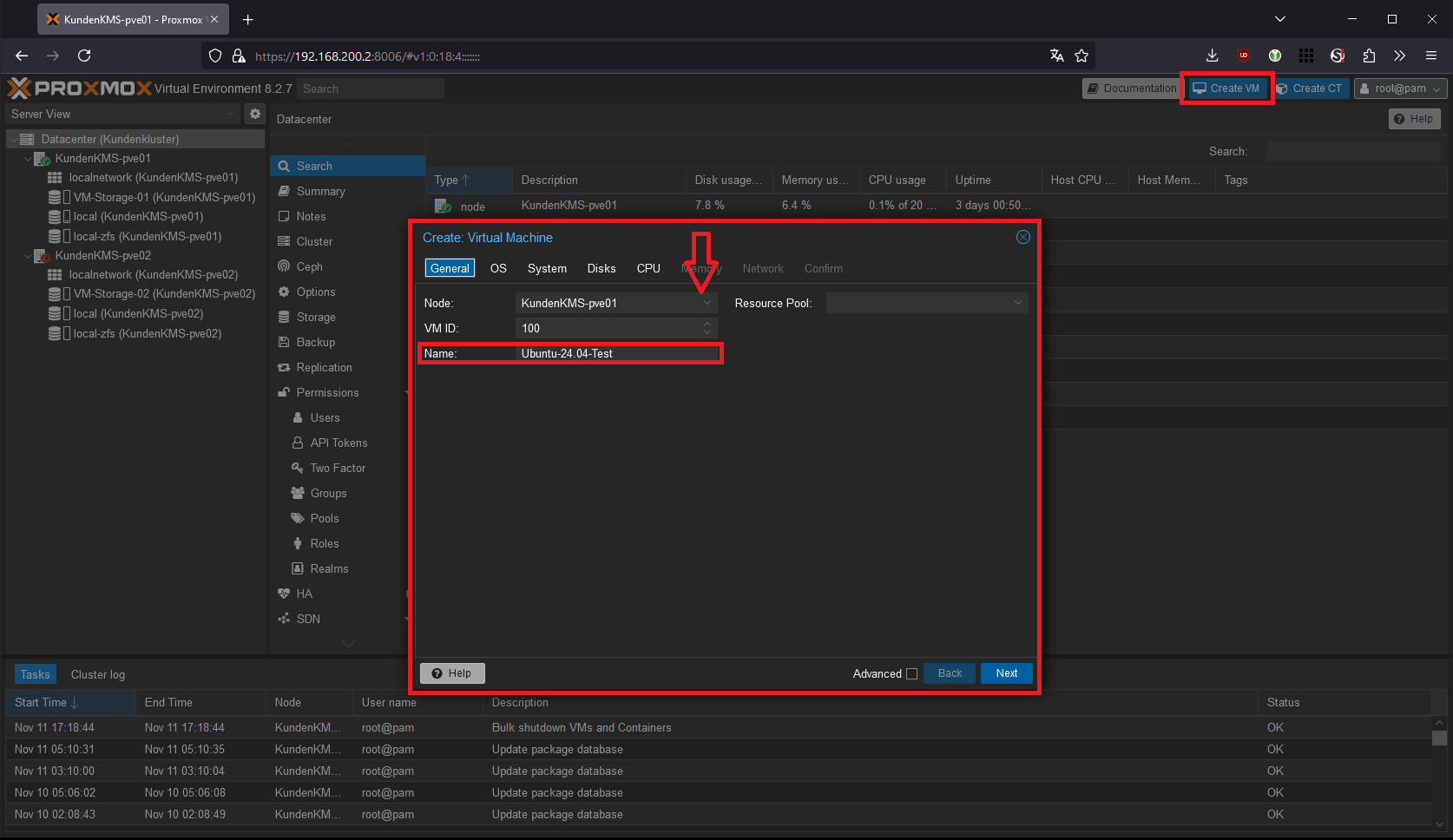Bookmark page with the star icon
The height and width of the screenshot is (840, 1453).
(x=1082, y=56)
